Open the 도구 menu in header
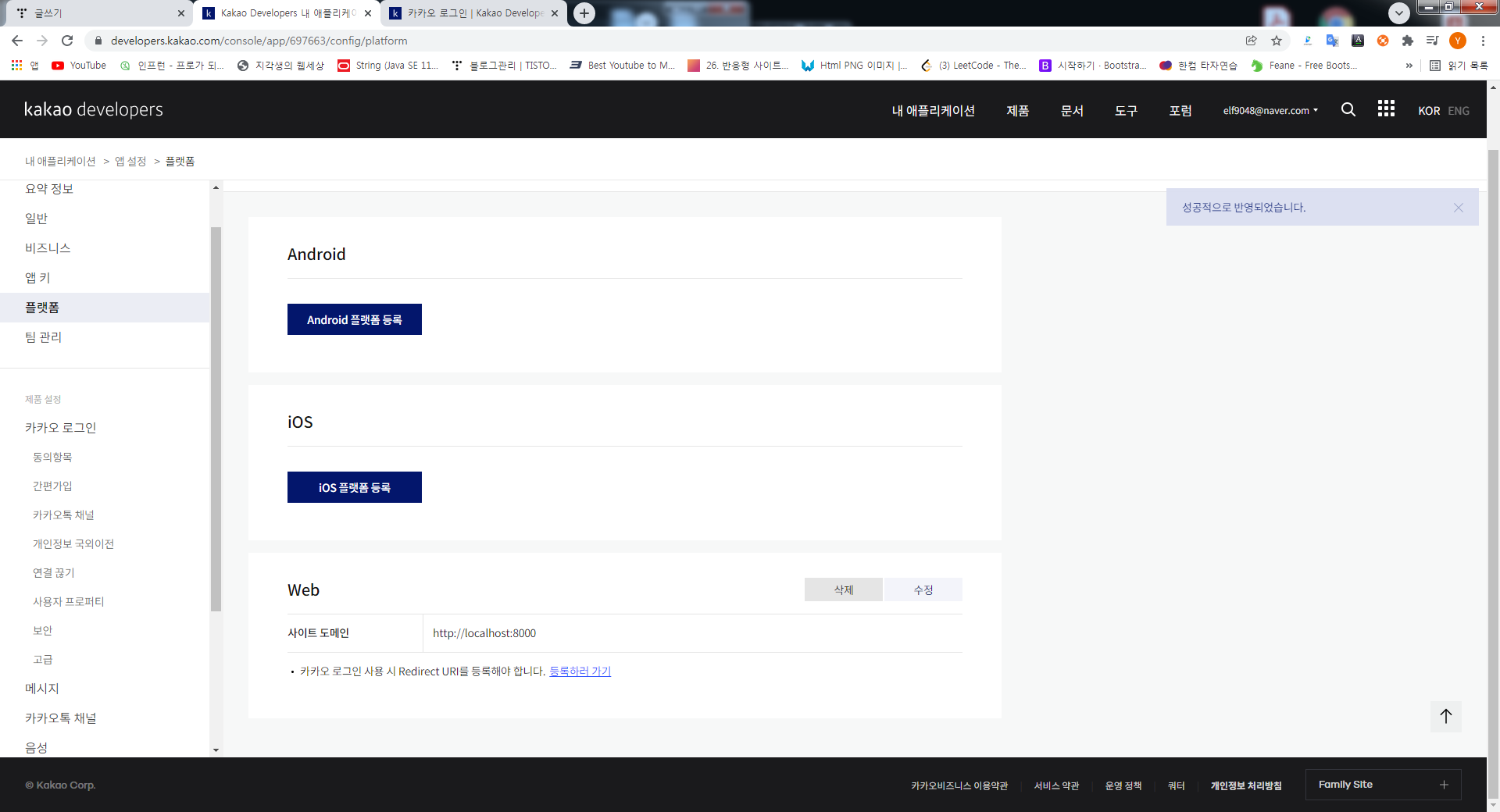This screenshot has height=812, width=1500. point(1126,111)
